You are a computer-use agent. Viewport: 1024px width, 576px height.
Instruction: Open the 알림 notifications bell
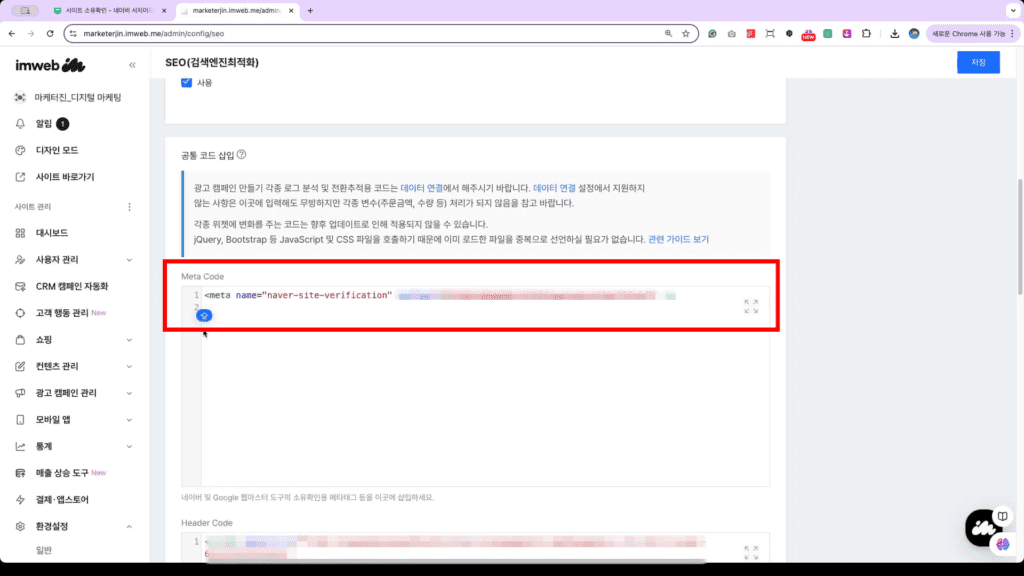pyautogui.click(x=20, y=124)
